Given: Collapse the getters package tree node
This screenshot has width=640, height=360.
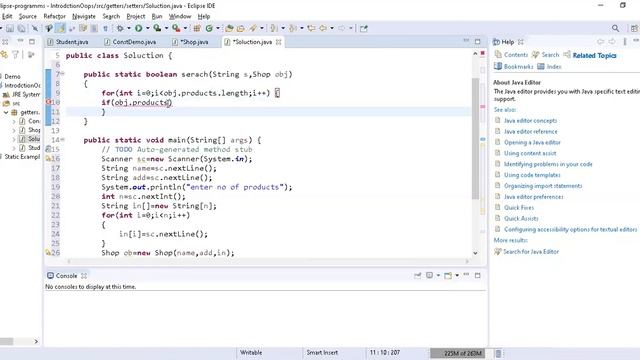Looking at the screenshot, I should [6, 112].
